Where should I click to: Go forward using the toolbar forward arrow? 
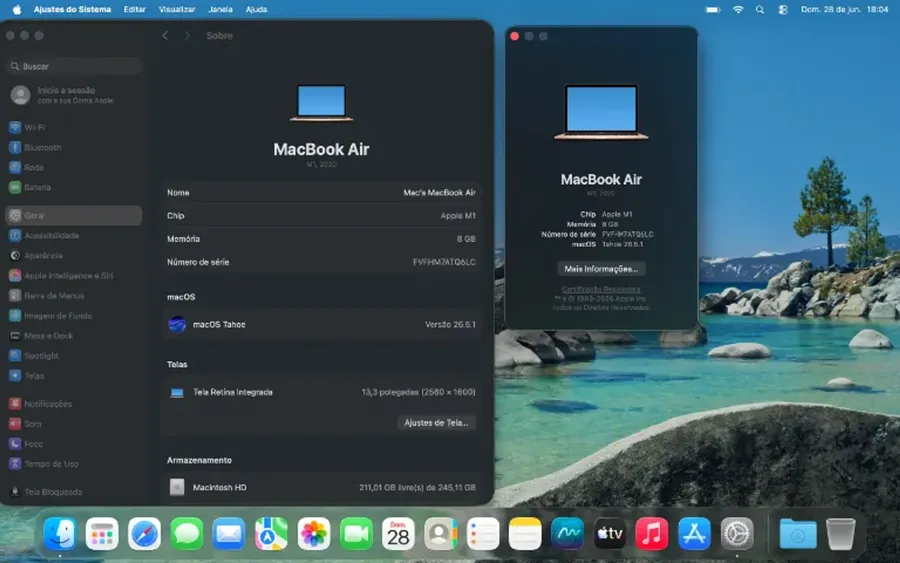pos(187,36)
